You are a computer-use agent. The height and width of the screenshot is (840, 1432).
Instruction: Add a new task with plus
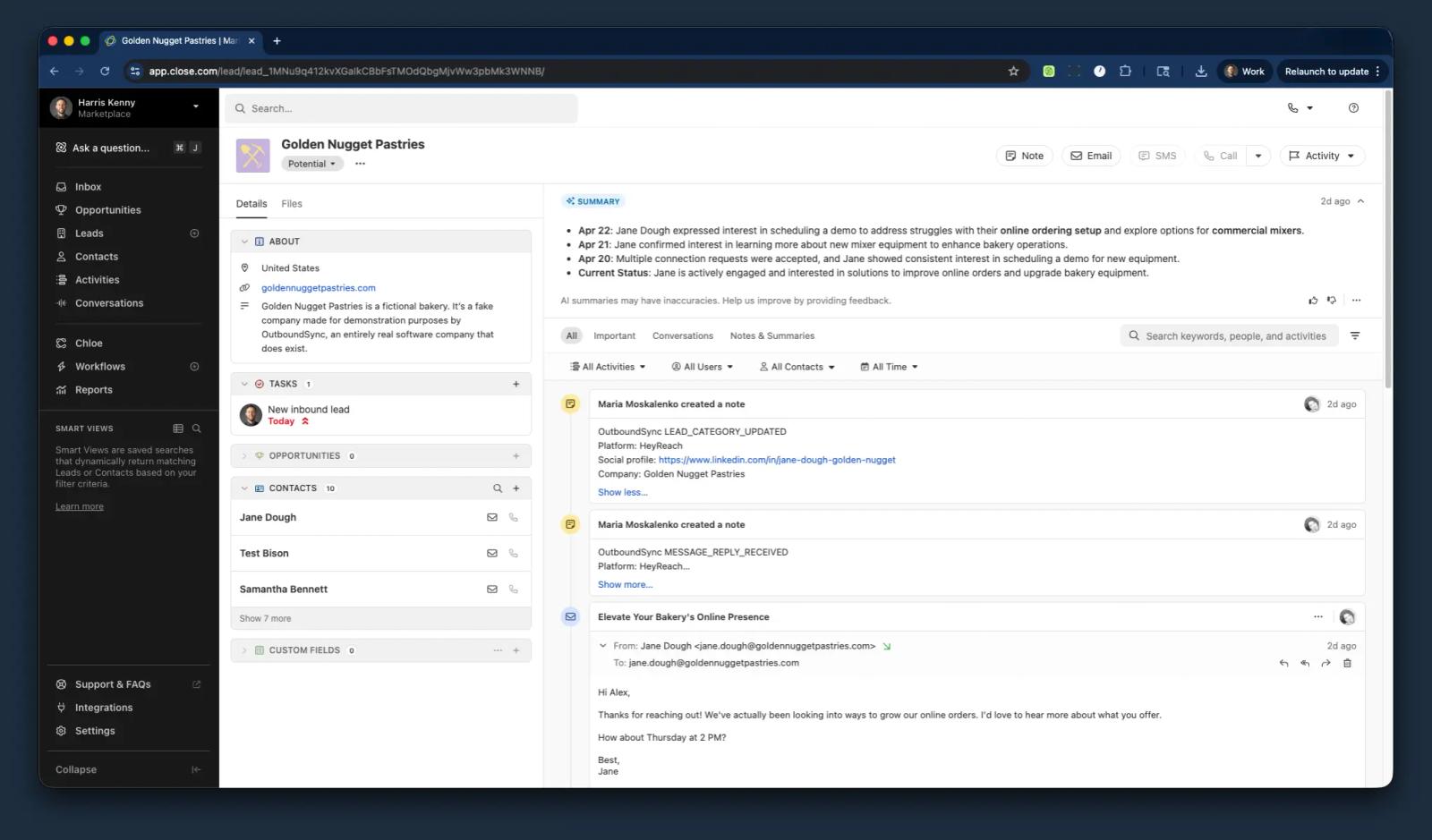click(516, 384)
